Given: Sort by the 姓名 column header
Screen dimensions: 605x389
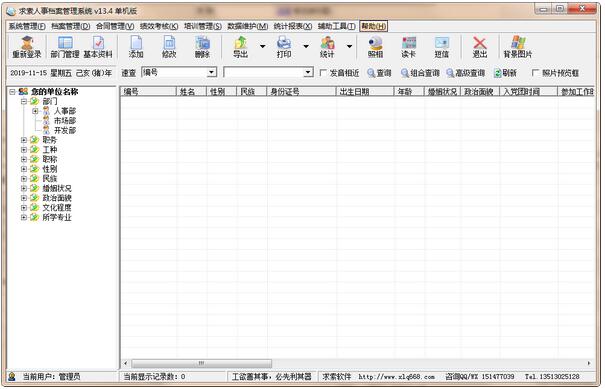Looking at the screenshot, I should [x=192, y=92].
